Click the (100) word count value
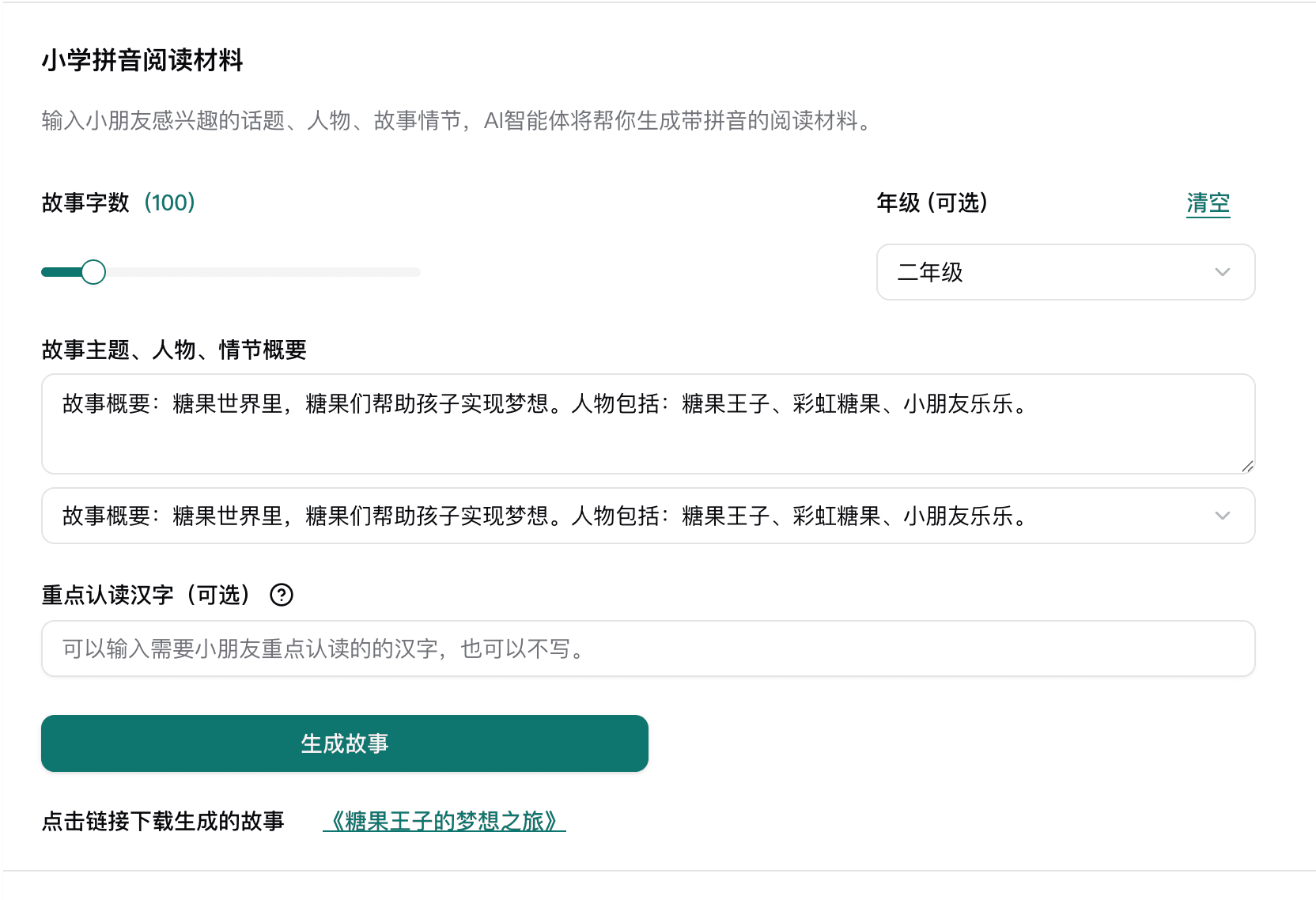1316x900 pixels. pyautogui.click(x=169, y=203)
